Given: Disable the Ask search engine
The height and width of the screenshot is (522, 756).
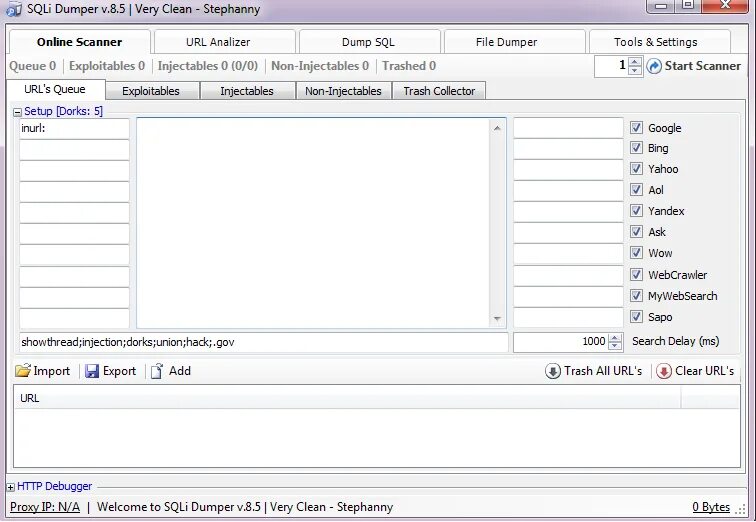Looking at the screenshot, I should (636, 231).
